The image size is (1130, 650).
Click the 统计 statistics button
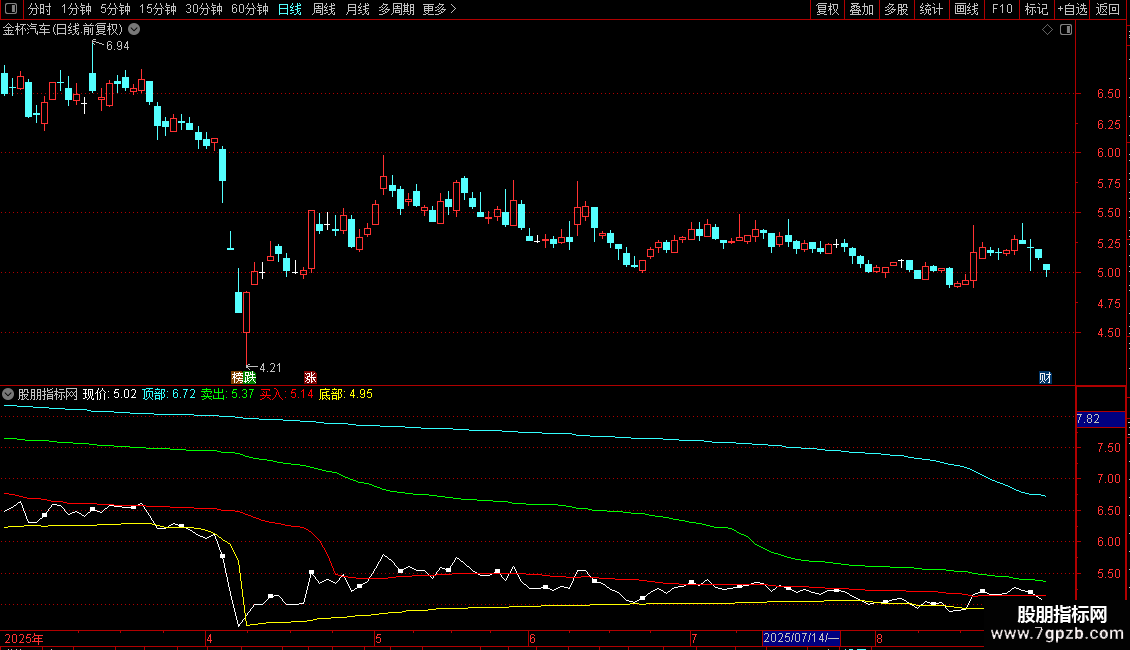[931, 9]
